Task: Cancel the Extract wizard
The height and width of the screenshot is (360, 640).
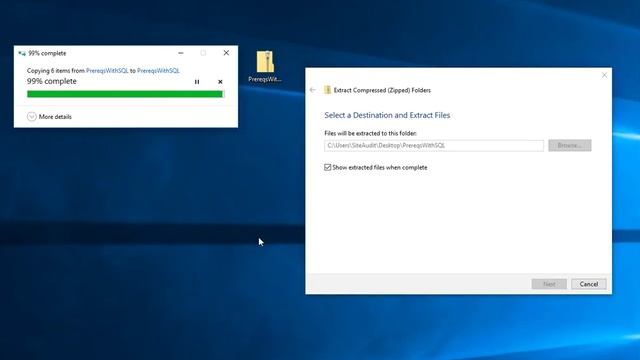Action: tap(589, 284)
